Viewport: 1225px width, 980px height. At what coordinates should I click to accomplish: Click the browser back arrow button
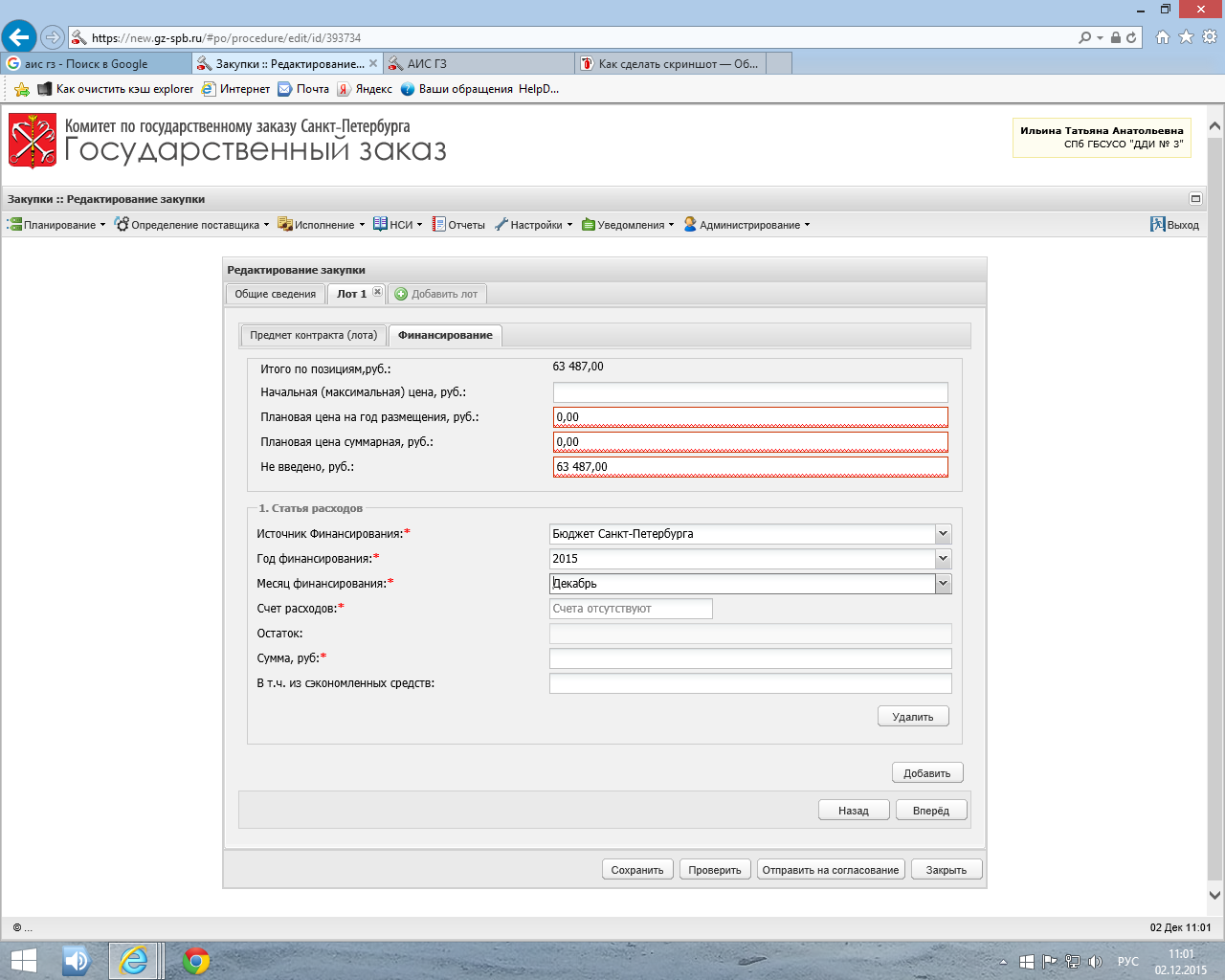click(19, 37)
